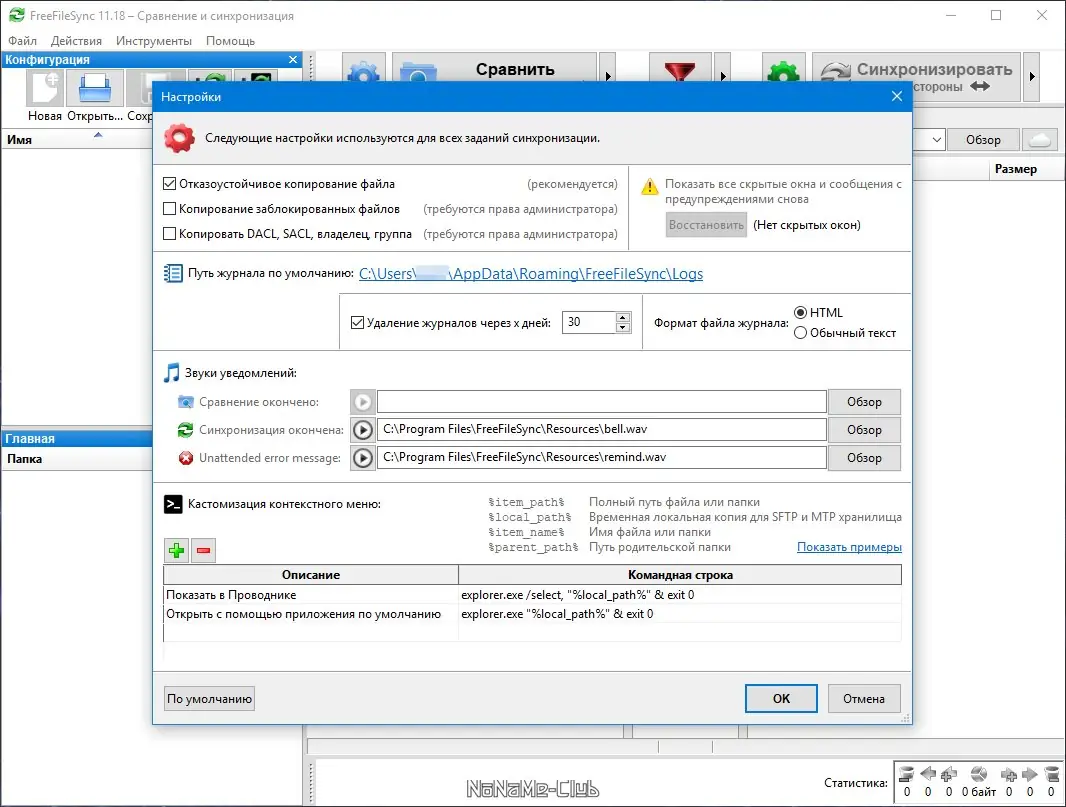Image resolution: width=1066 pixels, height=807 pixels.
Task: Open comparison settings blue gear in main toolbar
Action: (364, 68)
